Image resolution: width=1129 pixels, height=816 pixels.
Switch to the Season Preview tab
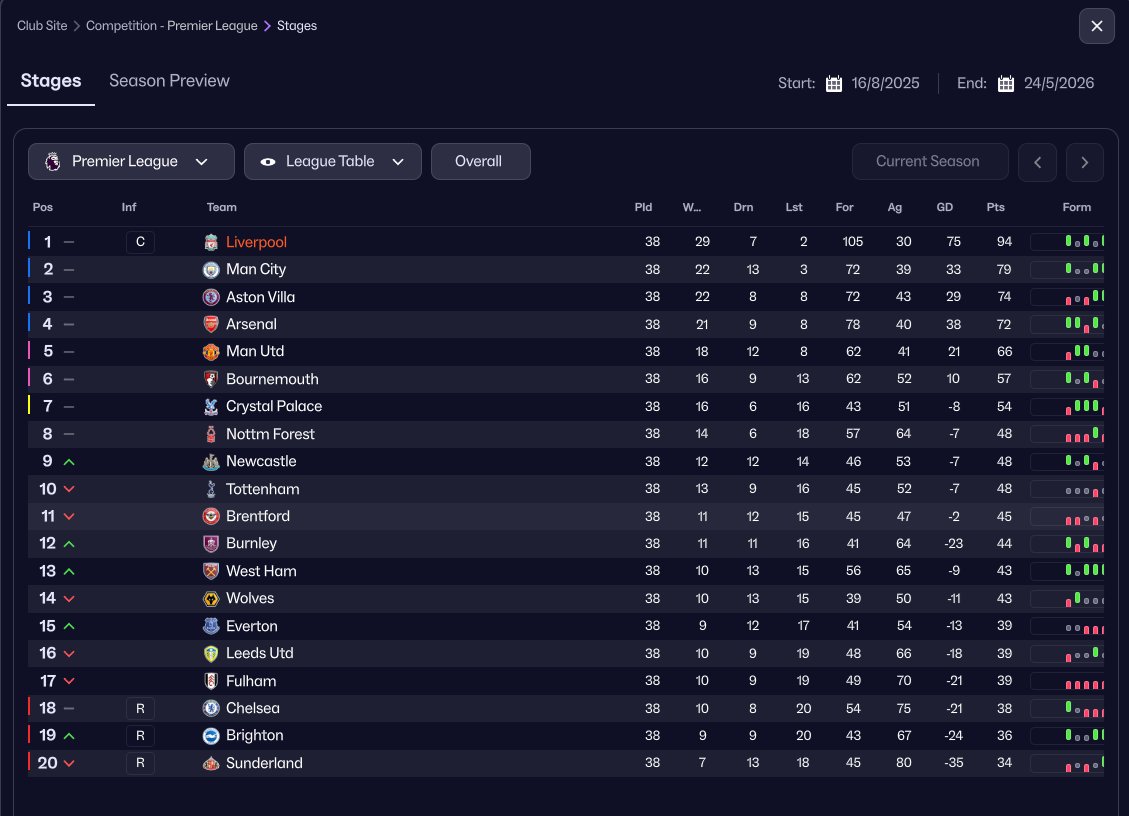169,81
